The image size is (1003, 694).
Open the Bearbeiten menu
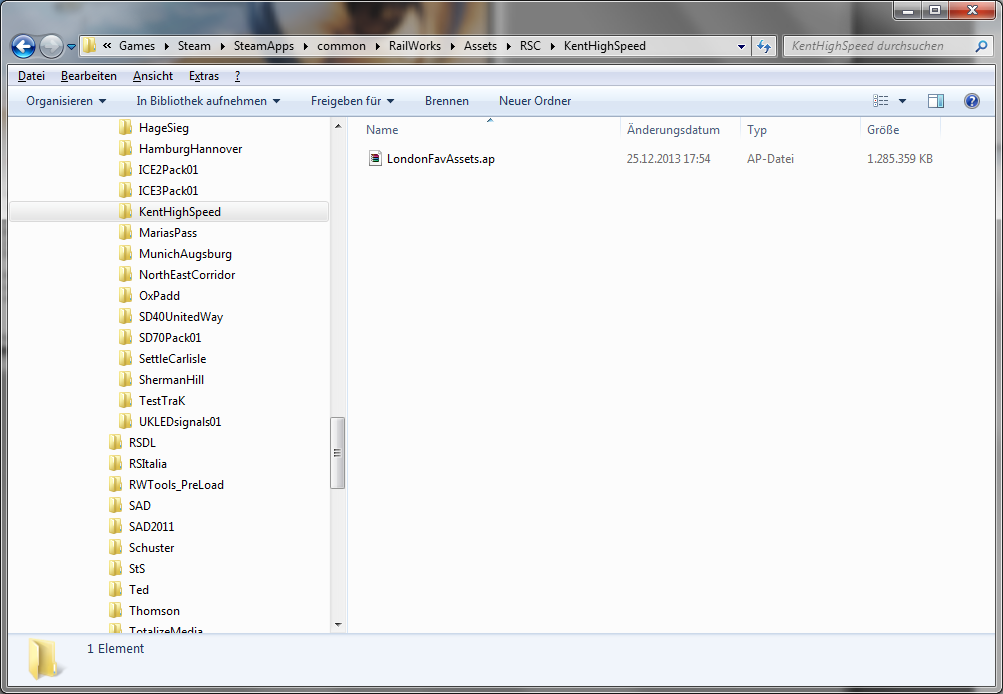click(89, 75)
